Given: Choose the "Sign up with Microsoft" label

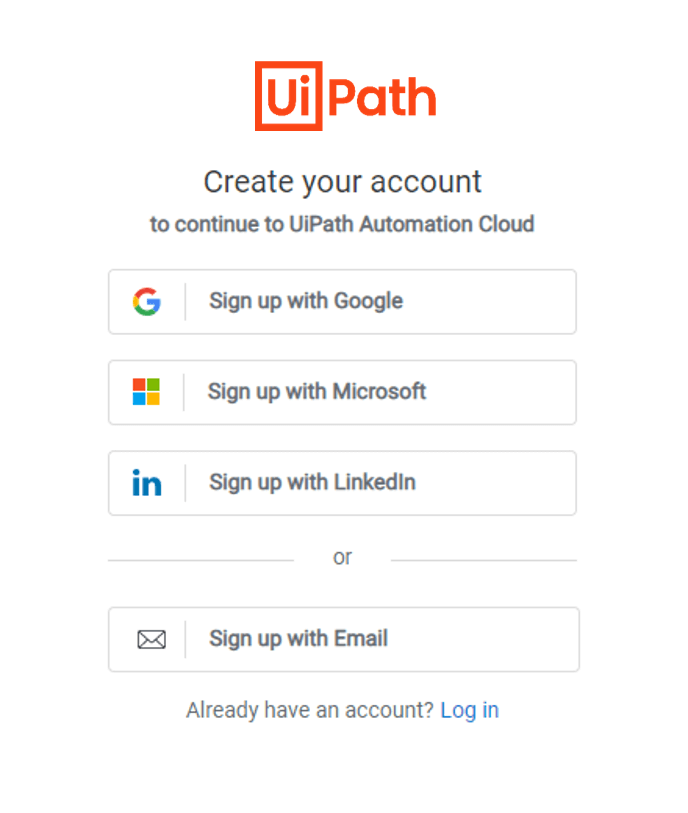Looking at the screenshot, I should (317, 391).
